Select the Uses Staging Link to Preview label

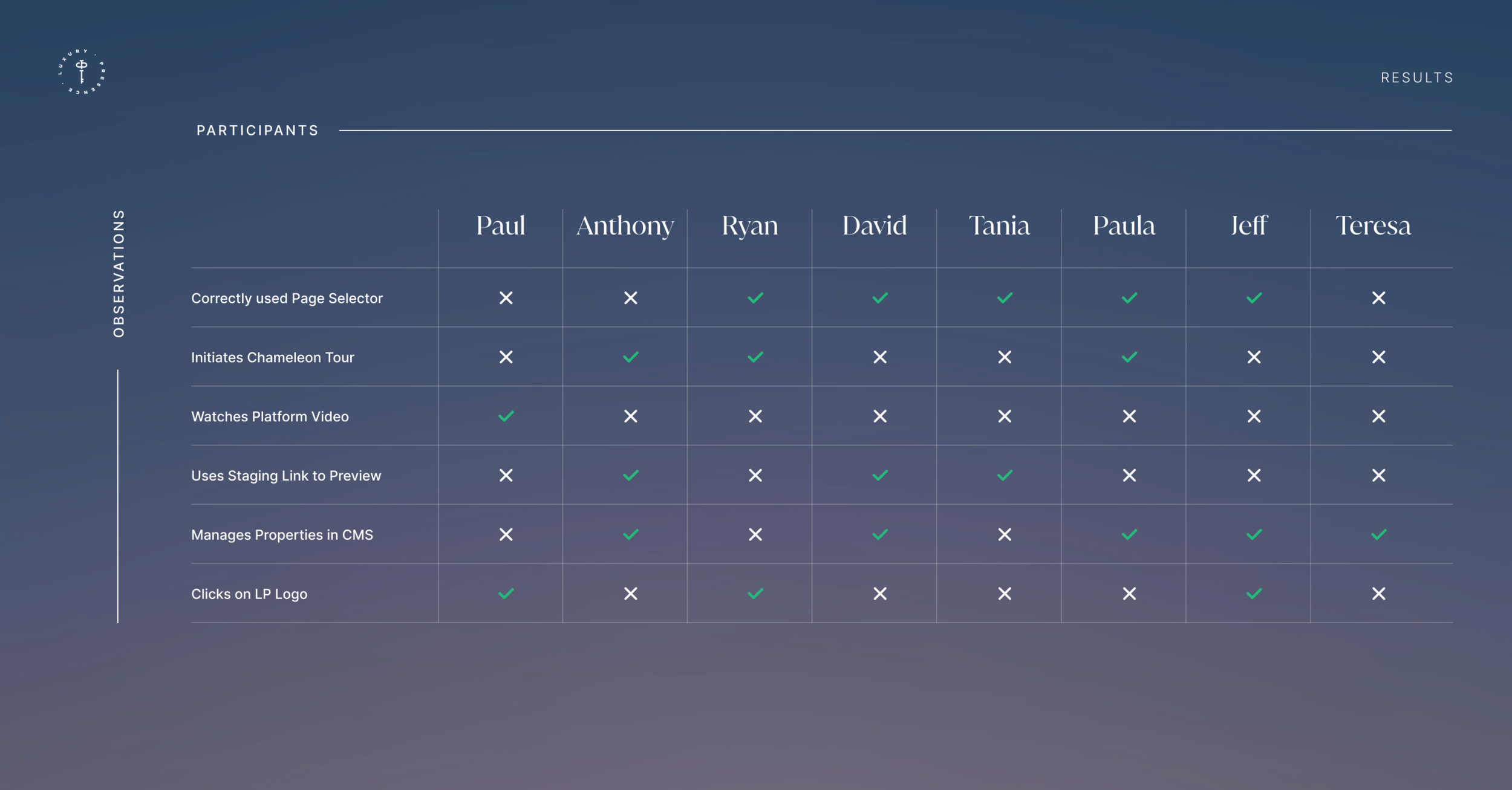click(286, 476)
